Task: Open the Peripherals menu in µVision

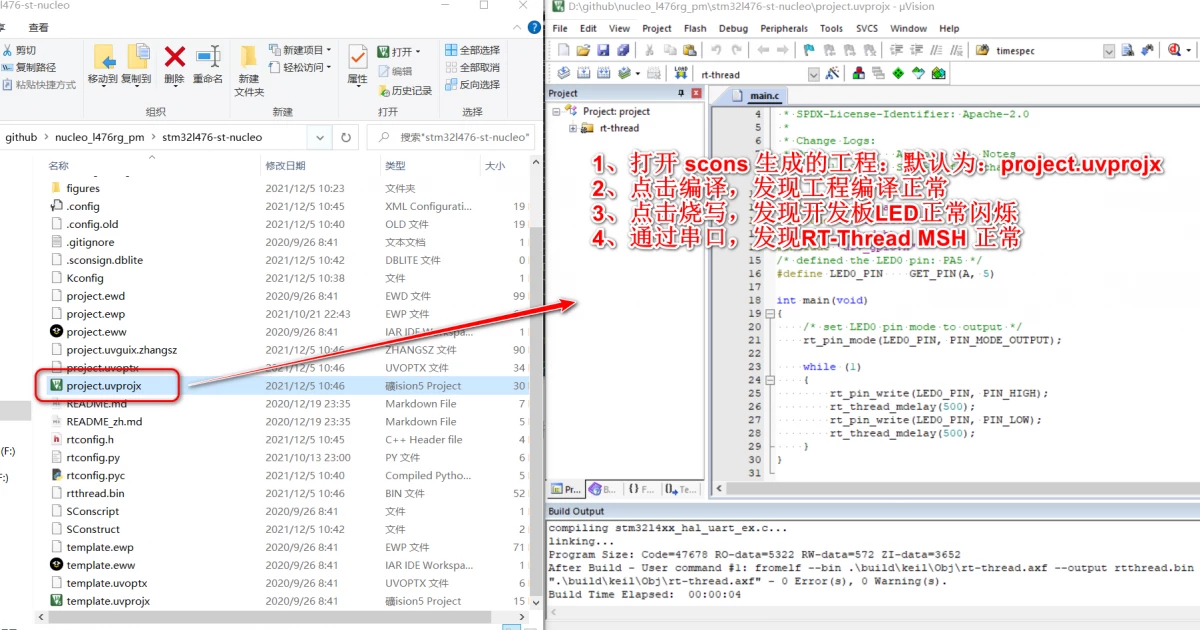Action: pos(784,28)
